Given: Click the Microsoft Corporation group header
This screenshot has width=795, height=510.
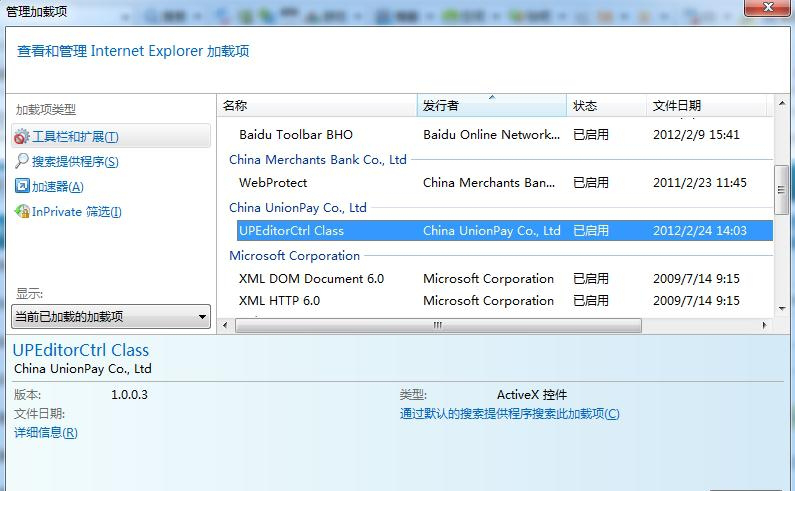Looking at the screenshot, I should pos(294,256).
